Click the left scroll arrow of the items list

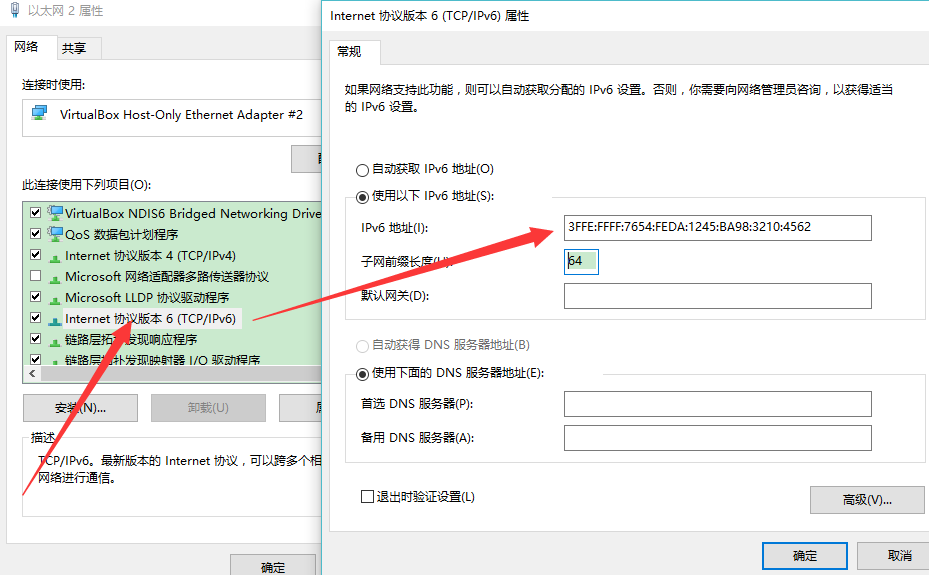pyautogui.click(x=32, y=374)
